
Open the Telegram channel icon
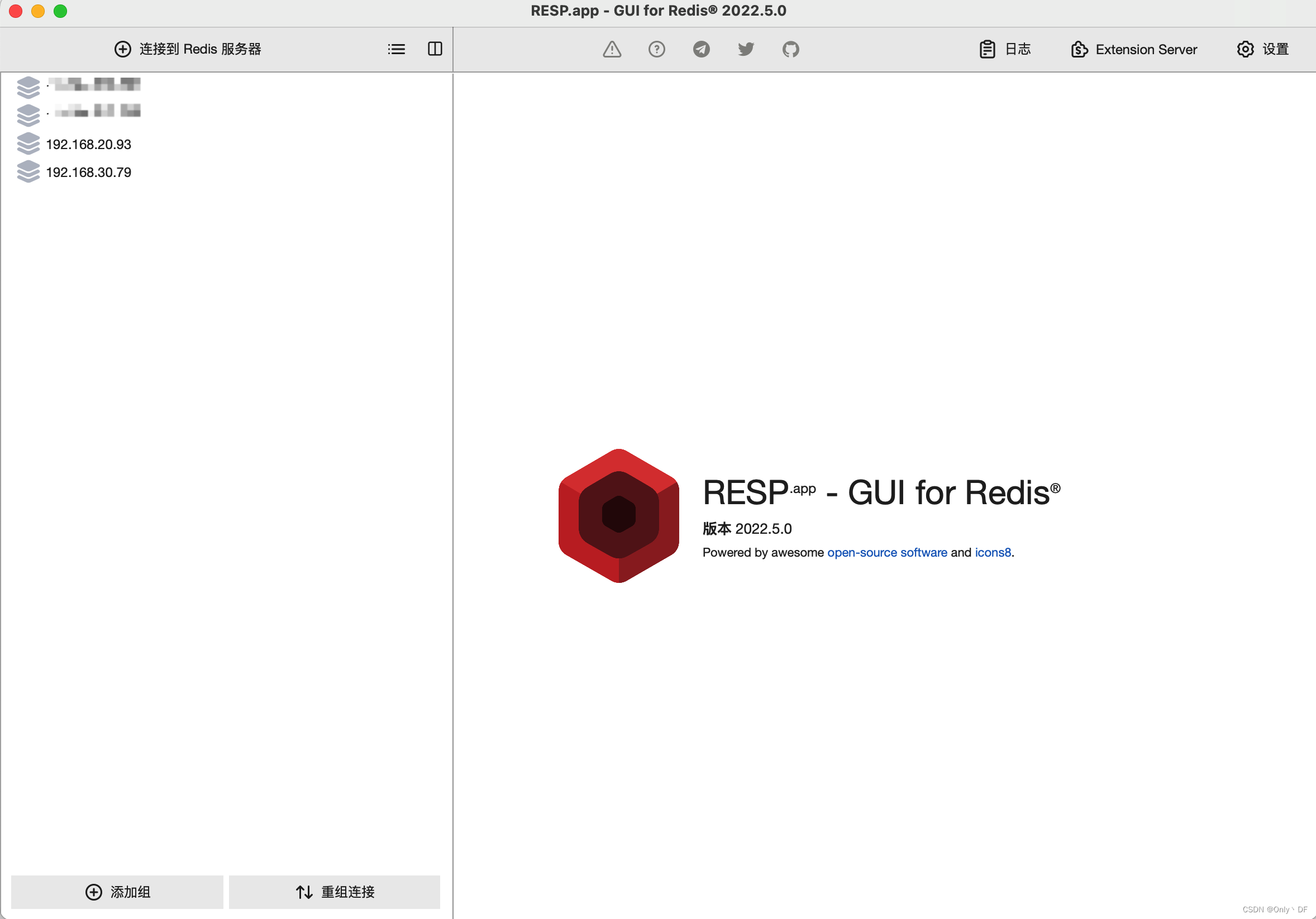(x=701, y=49)
